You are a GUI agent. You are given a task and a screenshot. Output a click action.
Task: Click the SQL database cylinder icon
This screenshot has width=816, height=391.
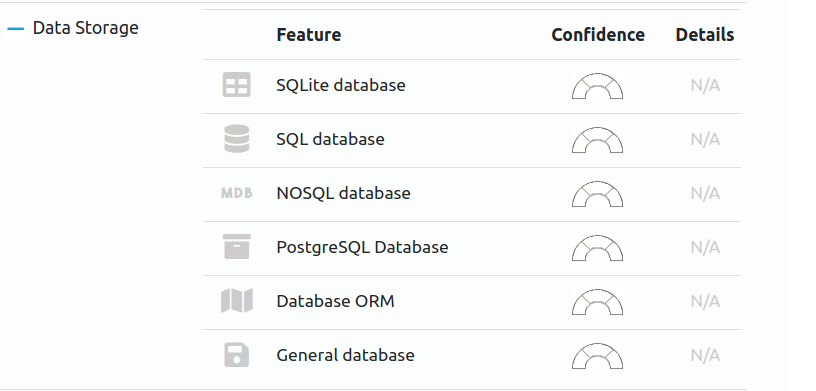(237, 138)
